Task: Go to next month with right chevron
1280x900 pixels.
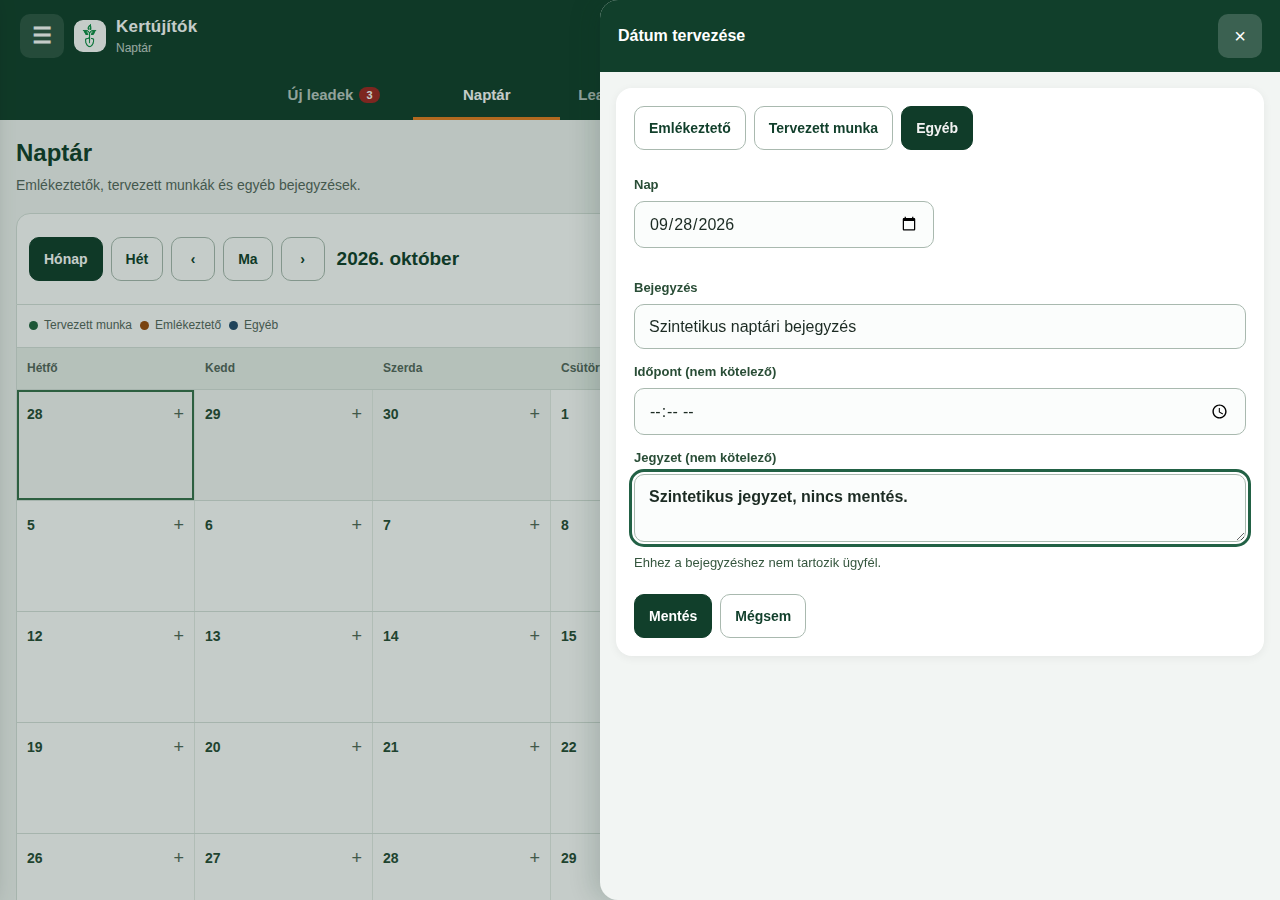Action: click(x=303, y=259)
